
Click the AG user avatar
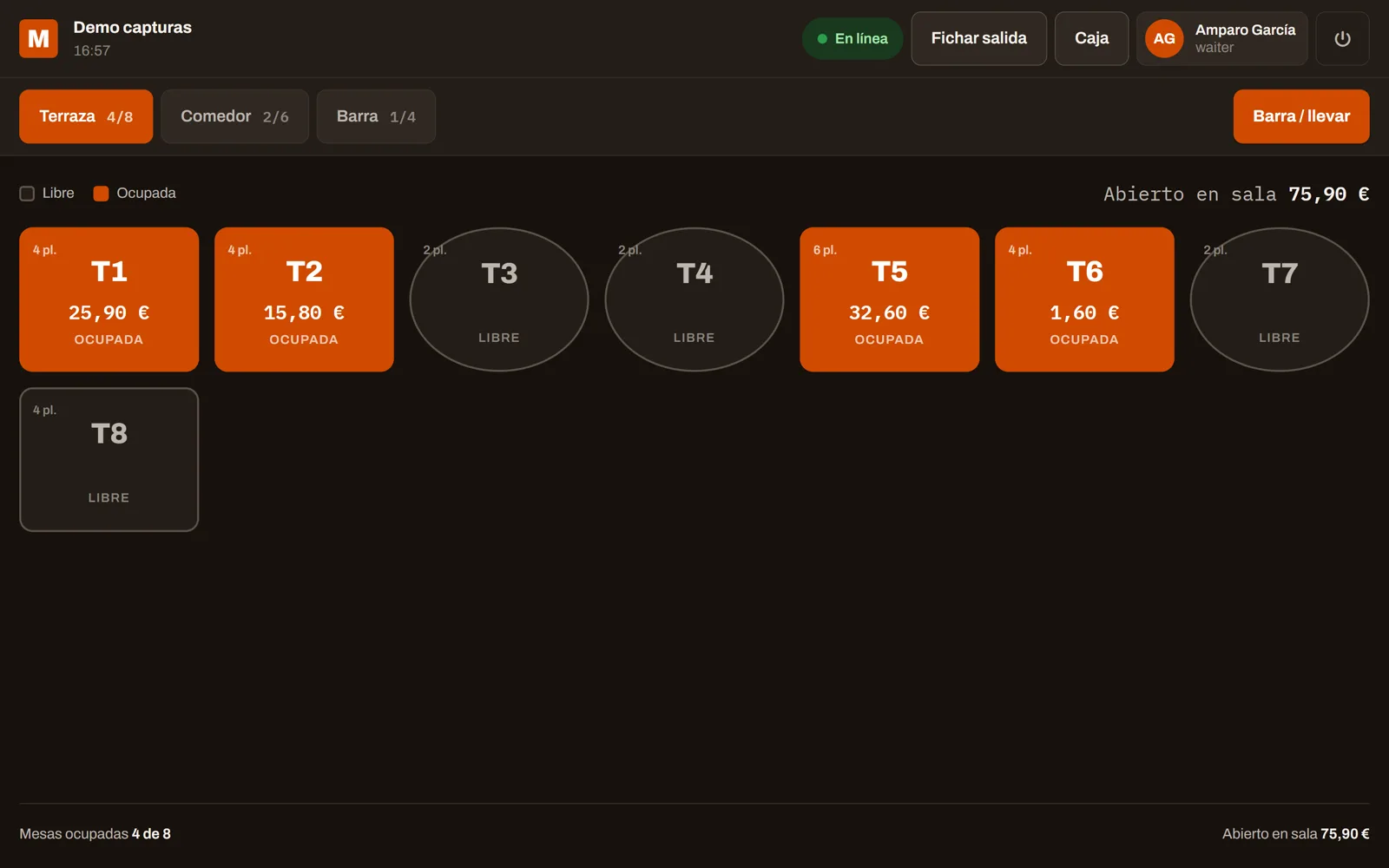[x=1164, y=38]
